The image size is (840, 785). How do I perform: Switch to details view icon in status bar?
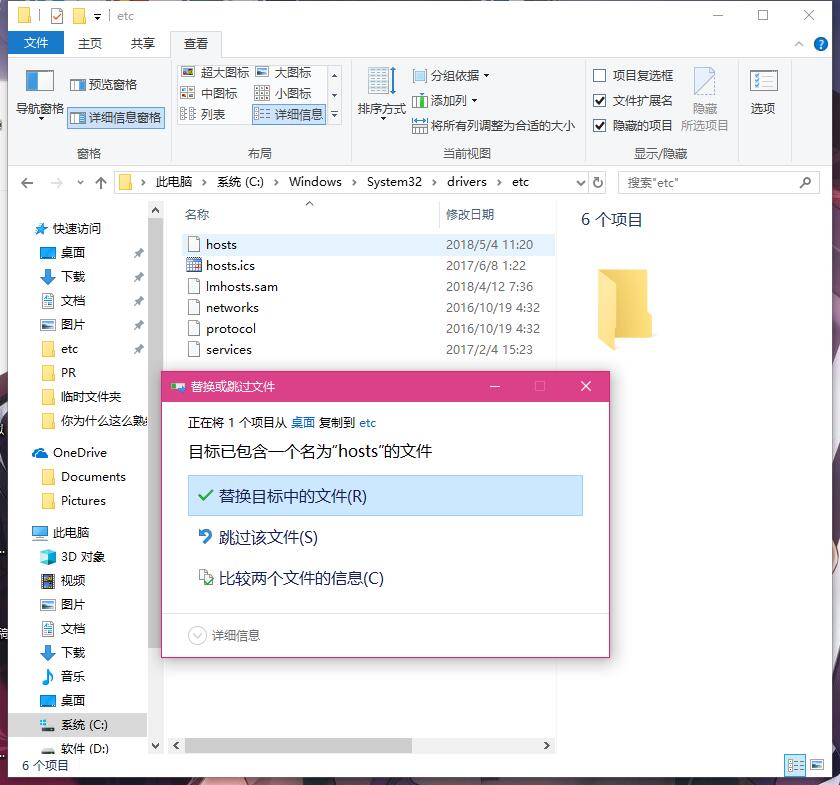click(x=794, y=765)
